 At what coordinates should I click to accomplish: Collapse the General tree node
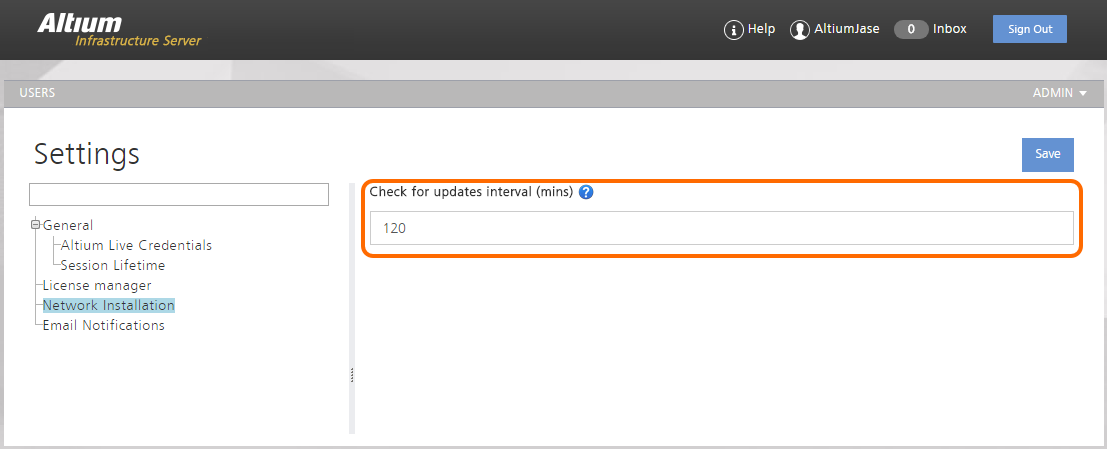[36, 225]
